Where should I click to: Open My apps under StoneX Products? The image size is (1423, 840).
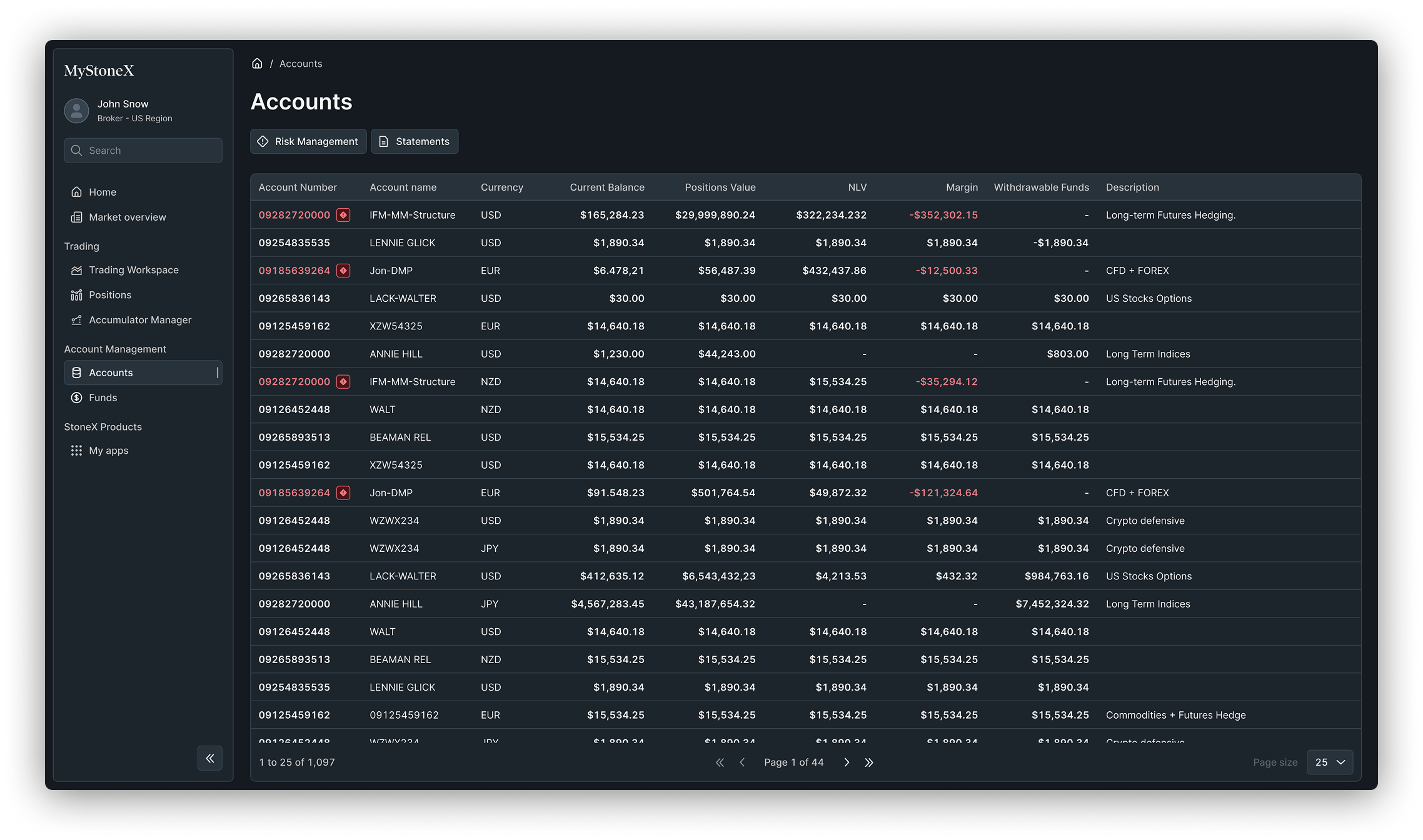point(108,451)
